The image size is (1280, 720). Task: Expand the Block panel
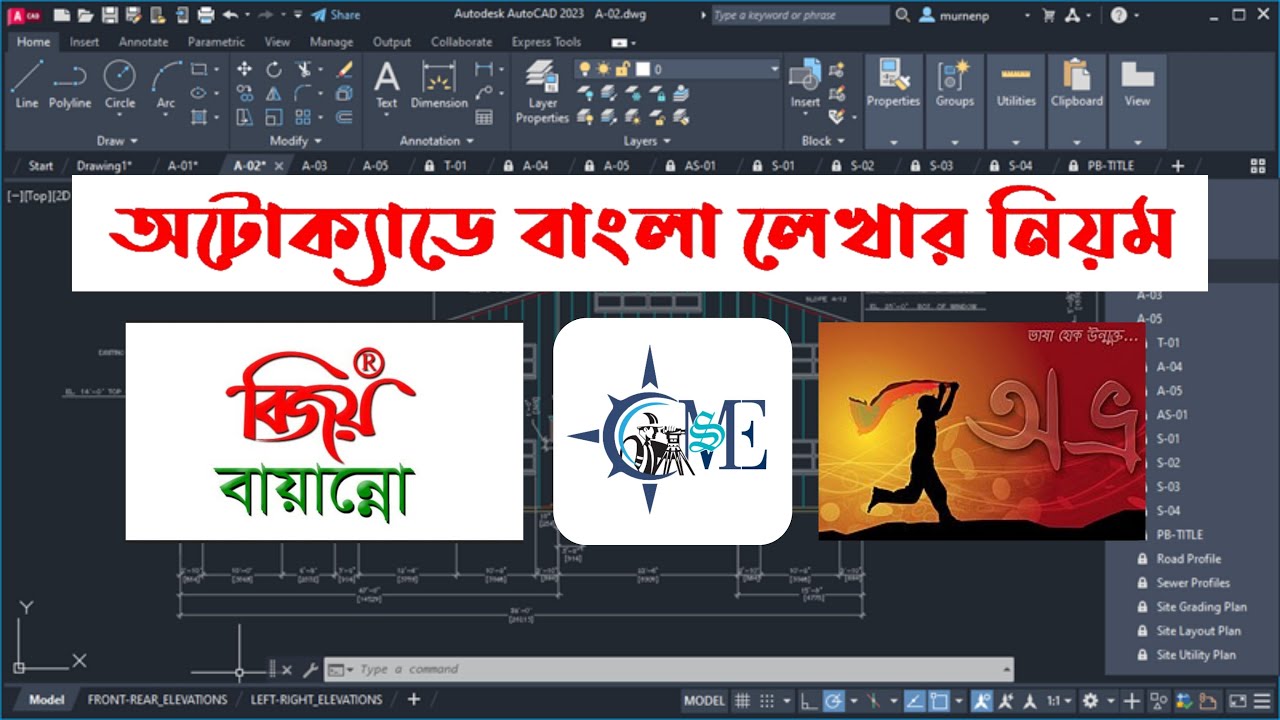click(x=823, y=141)
